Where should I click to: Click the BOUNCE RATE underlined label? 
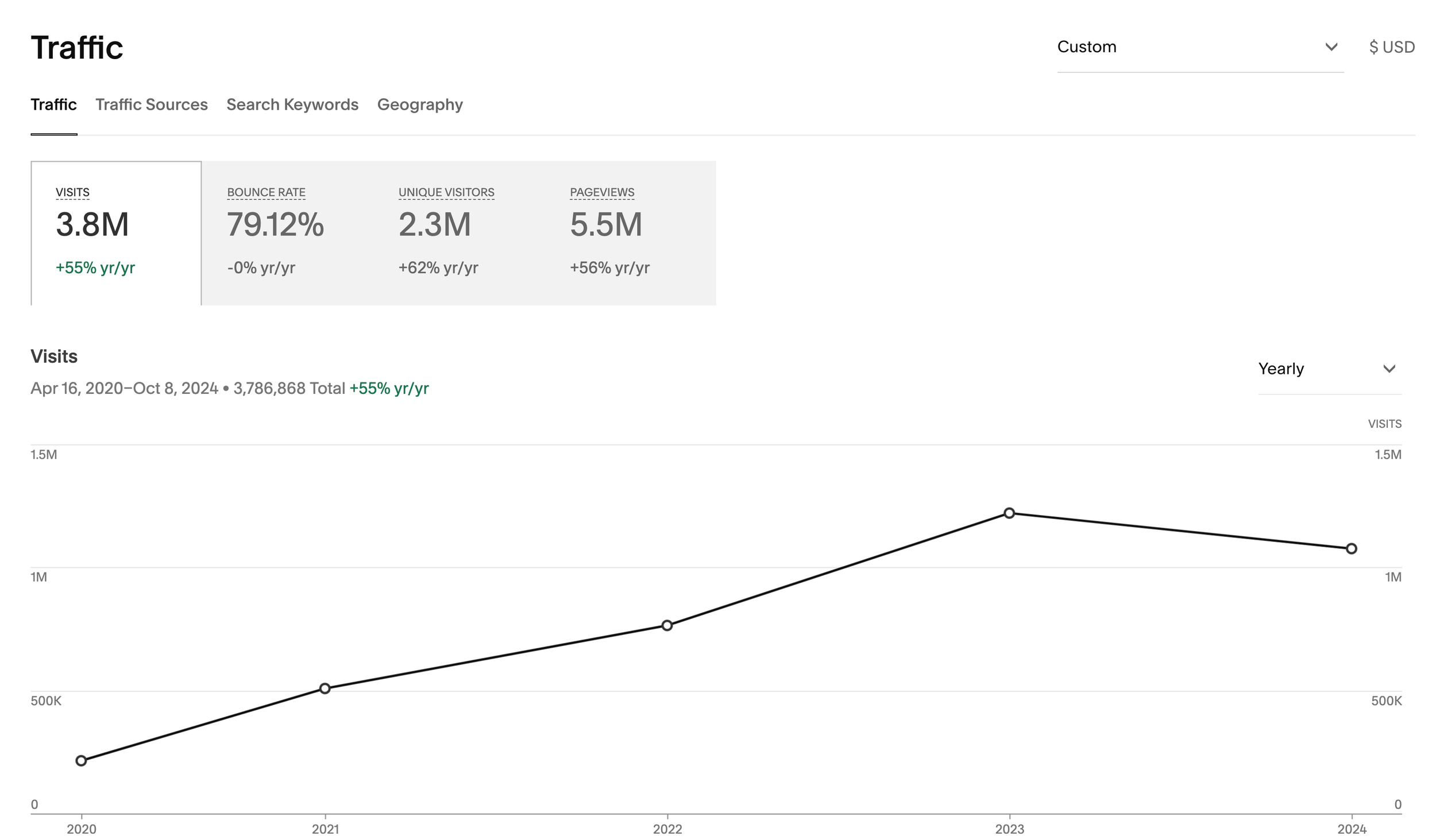pyautogui.click(x=266, y=192)
